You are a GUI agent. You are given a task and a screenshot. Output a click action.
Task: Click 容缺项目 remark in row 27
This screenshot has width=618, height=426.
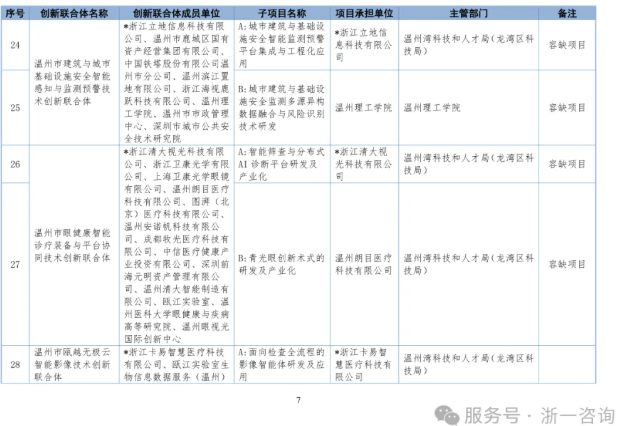tap(568, 263)
